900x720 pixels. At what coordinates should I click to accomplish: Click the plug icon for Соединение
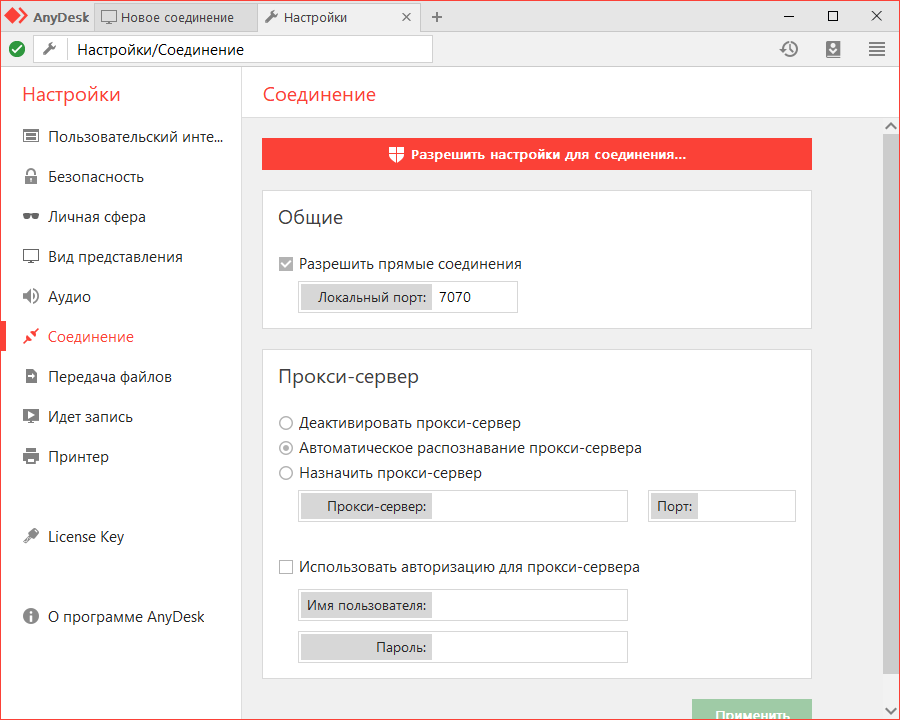point(31,336)
